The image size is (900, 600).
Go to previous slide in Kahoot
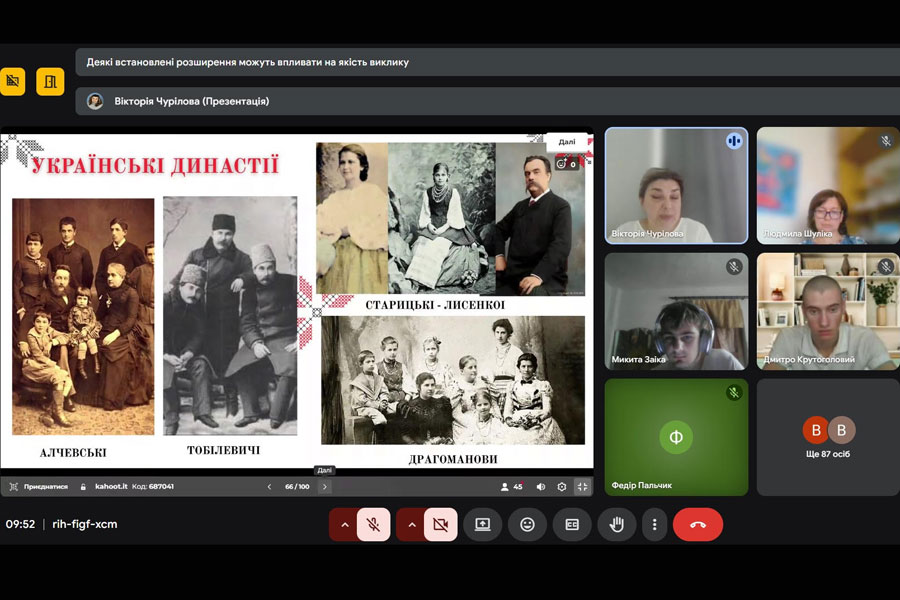click(x=269, y=487)
